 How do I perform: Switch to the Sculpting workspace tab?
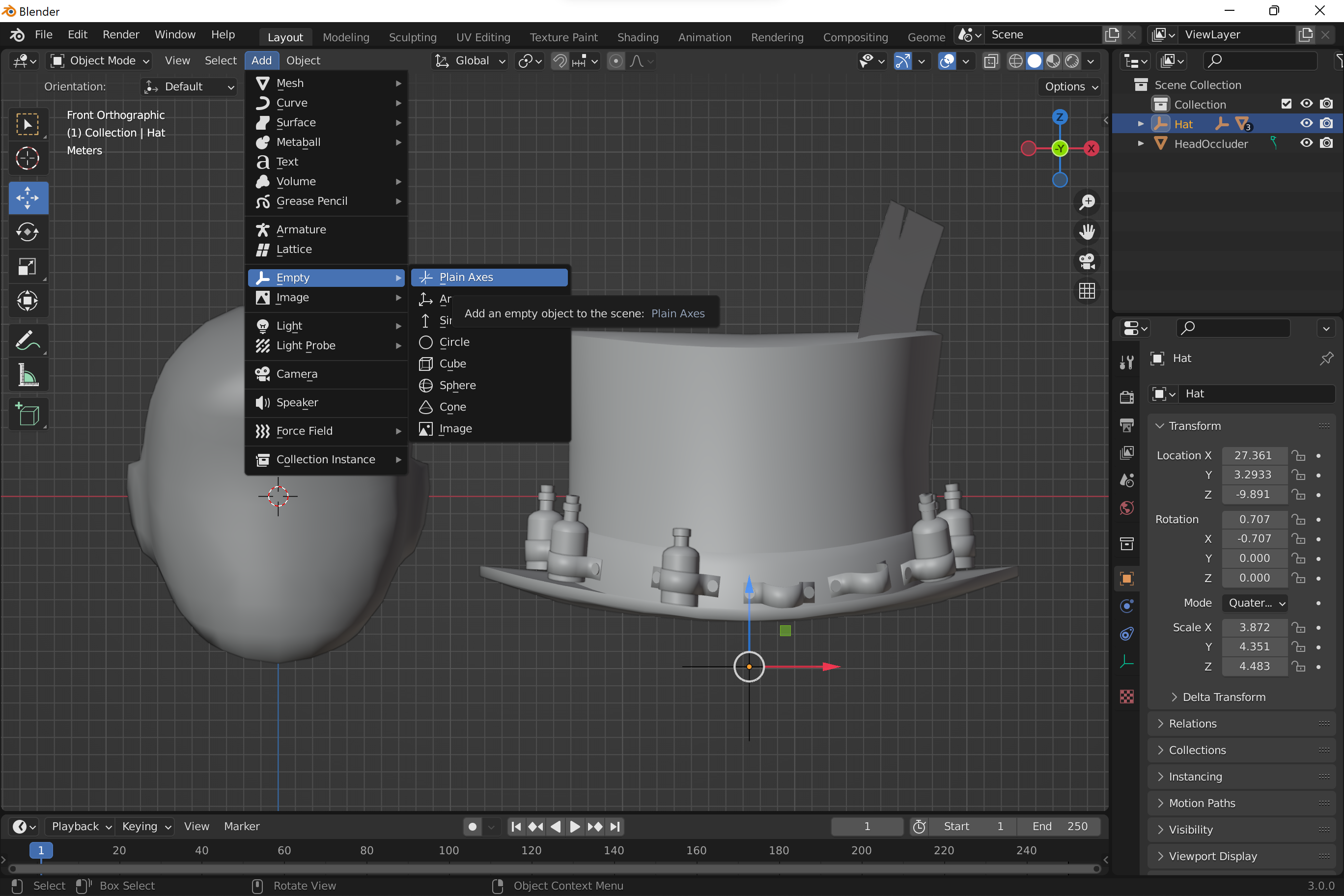coord(412,37)
